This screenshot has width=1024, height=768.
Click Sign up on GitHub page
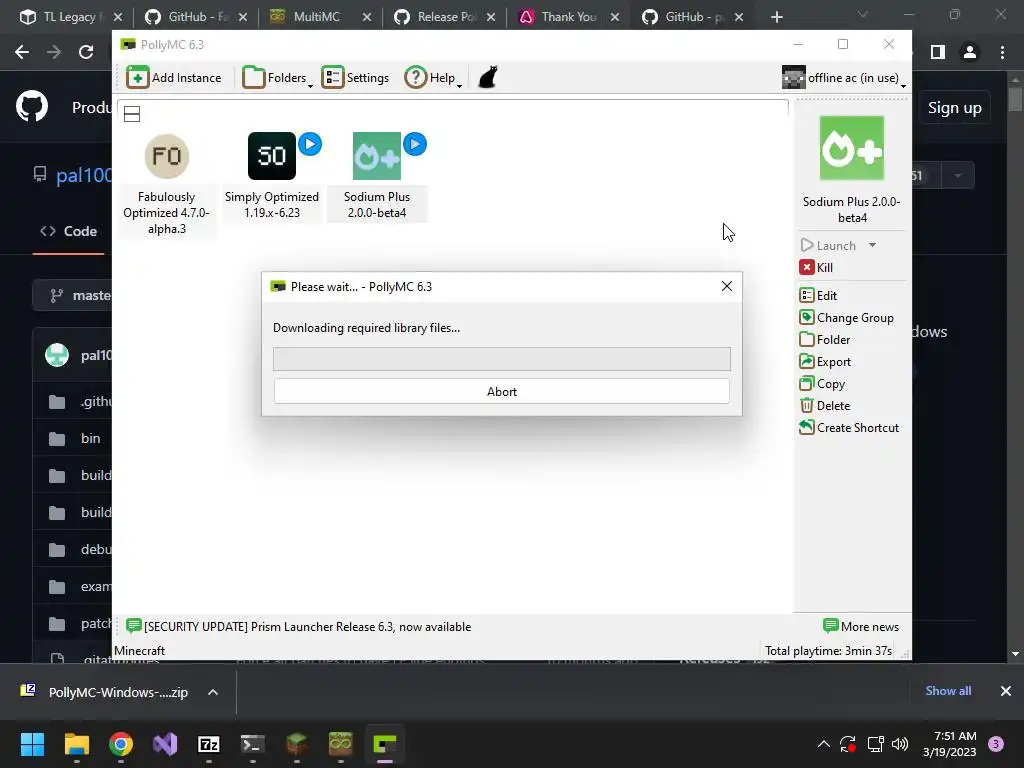tap(954, 108)
